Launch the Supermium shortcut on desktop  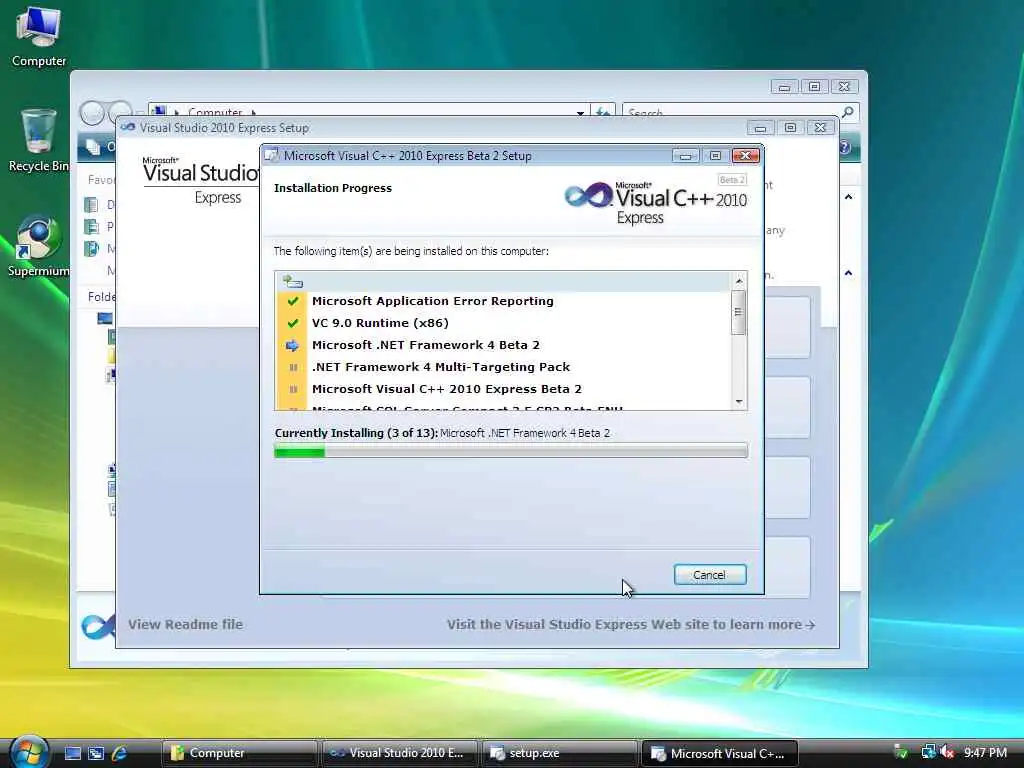coord(39,246)
